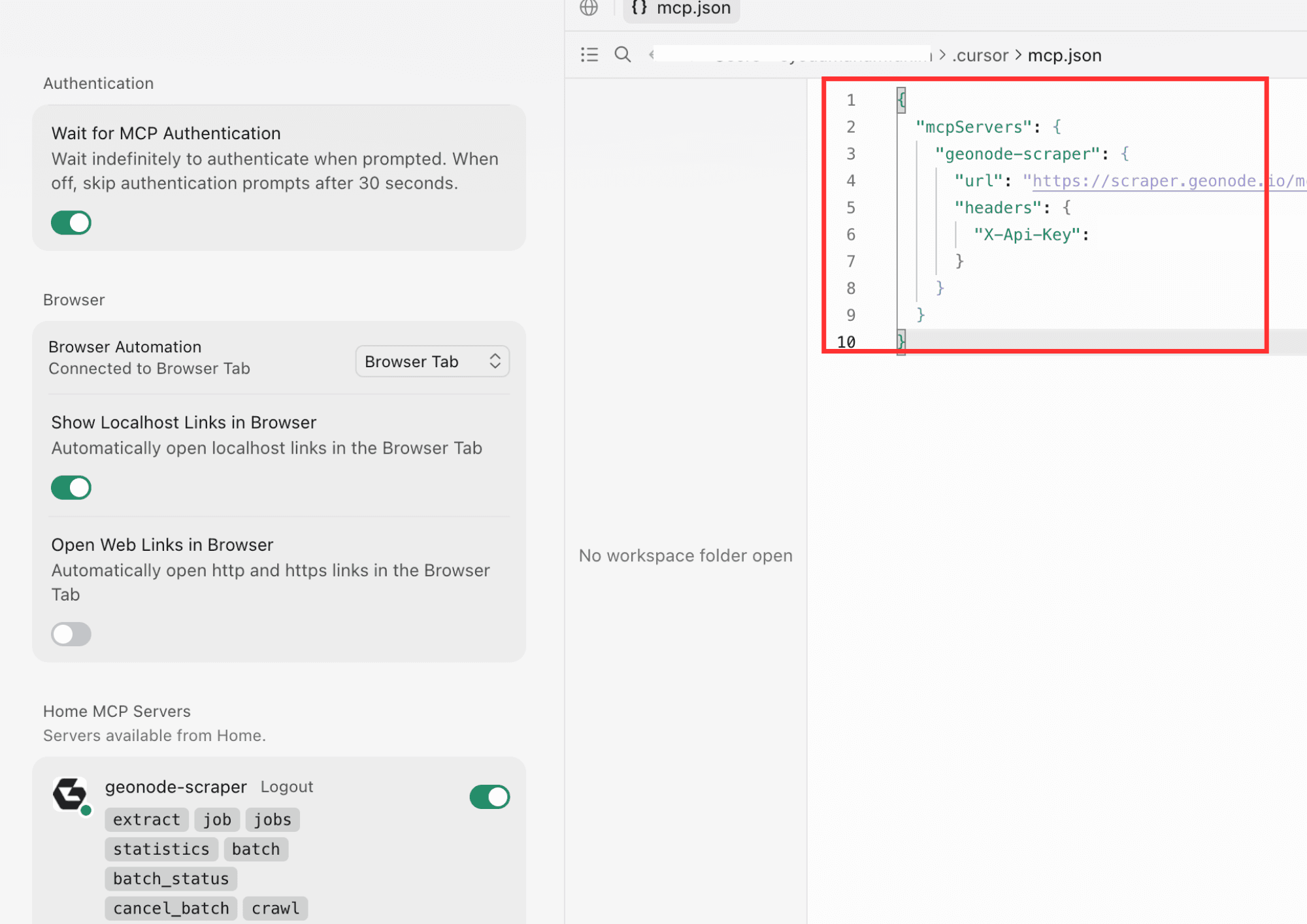Image resolution: width=1307 pixels, height=924 pixels.
Task: Click the Browser Automation setting label
Action: 125,347
